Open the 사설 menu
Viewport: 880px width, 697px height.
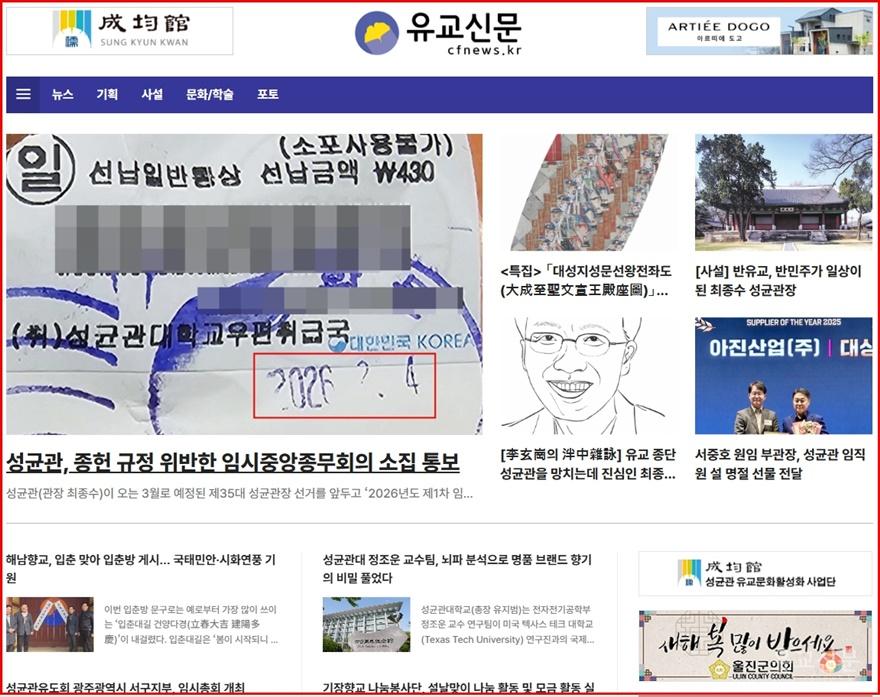(152, 94)
